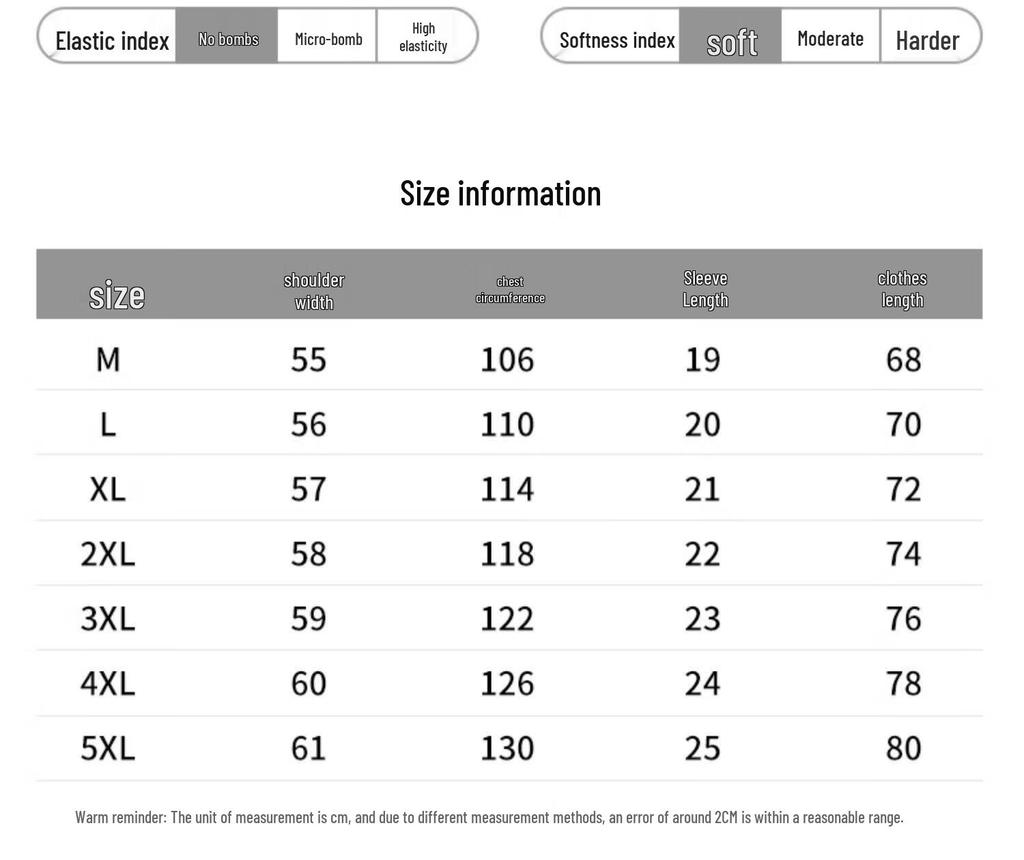Select the soft softness option
1024x860 pixels.
[731, 37]
